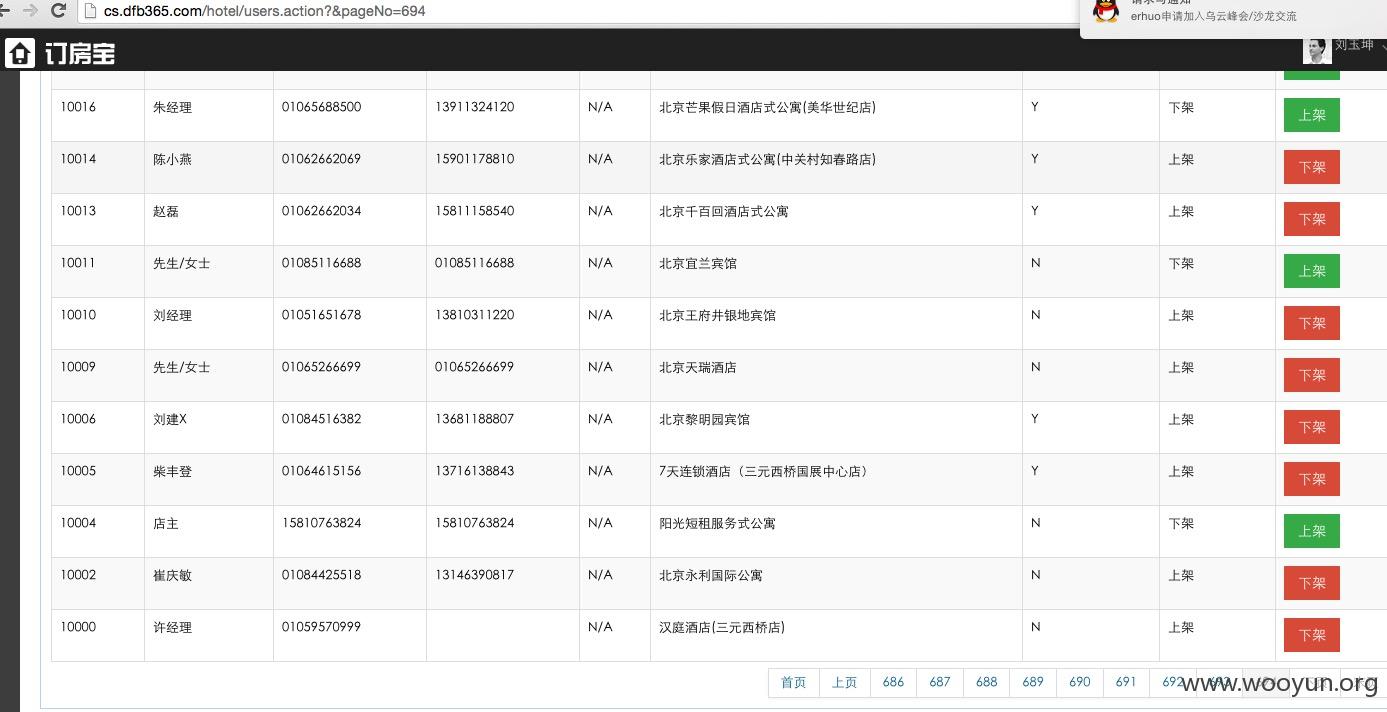Select phone number 01059570999
This screenshot has height=712, width=1387.
(x=321, y=627)
